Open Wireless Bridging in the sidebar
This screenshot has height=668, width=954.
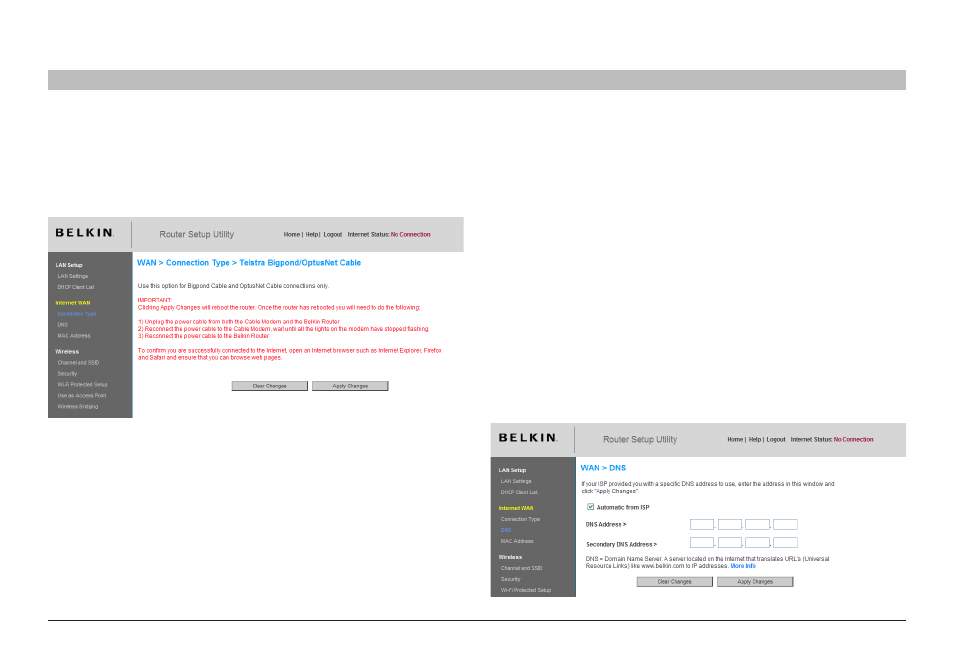(x=78, y=406)
